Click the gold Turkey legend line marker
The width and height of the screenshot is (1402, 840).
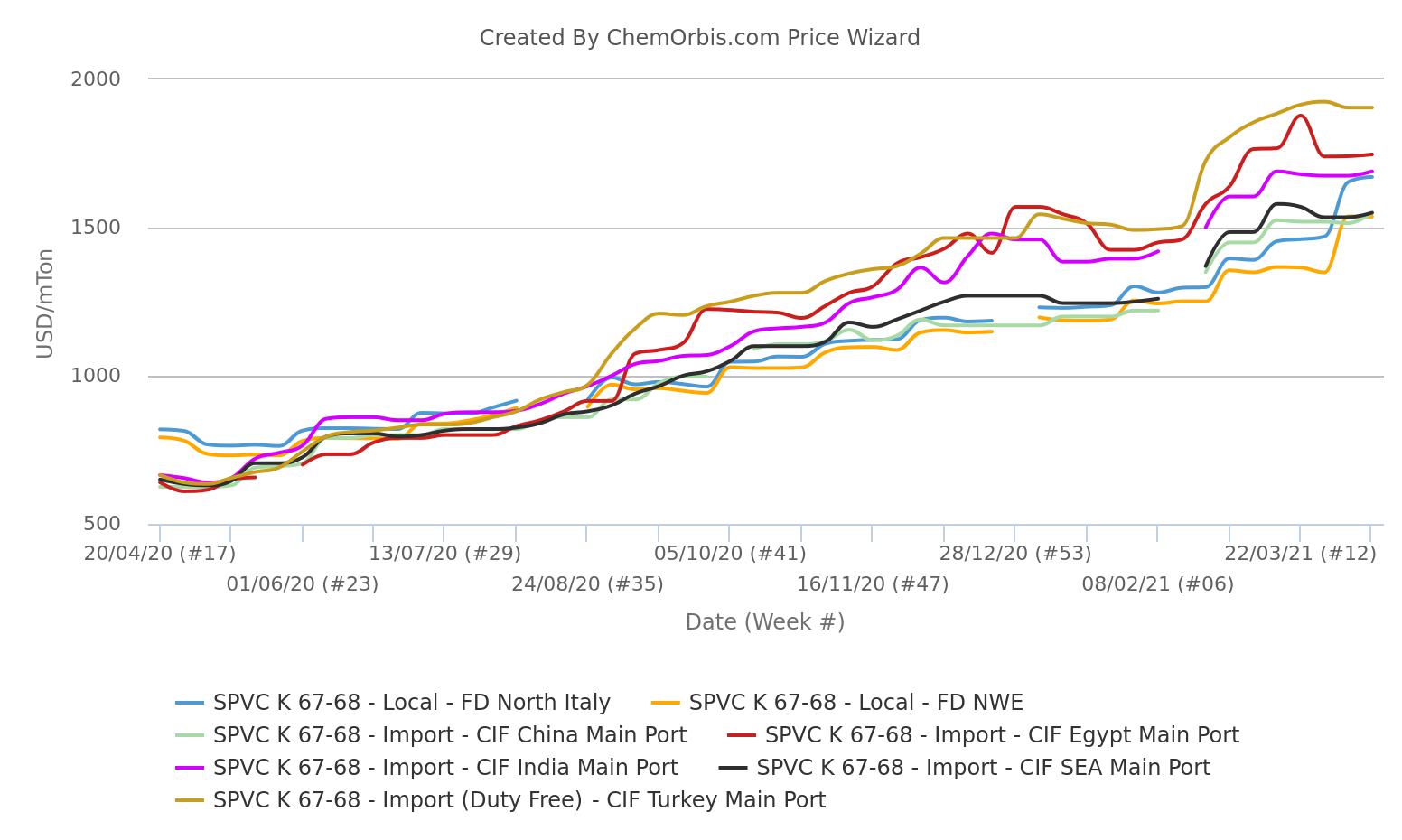click(x=190, y=800)
